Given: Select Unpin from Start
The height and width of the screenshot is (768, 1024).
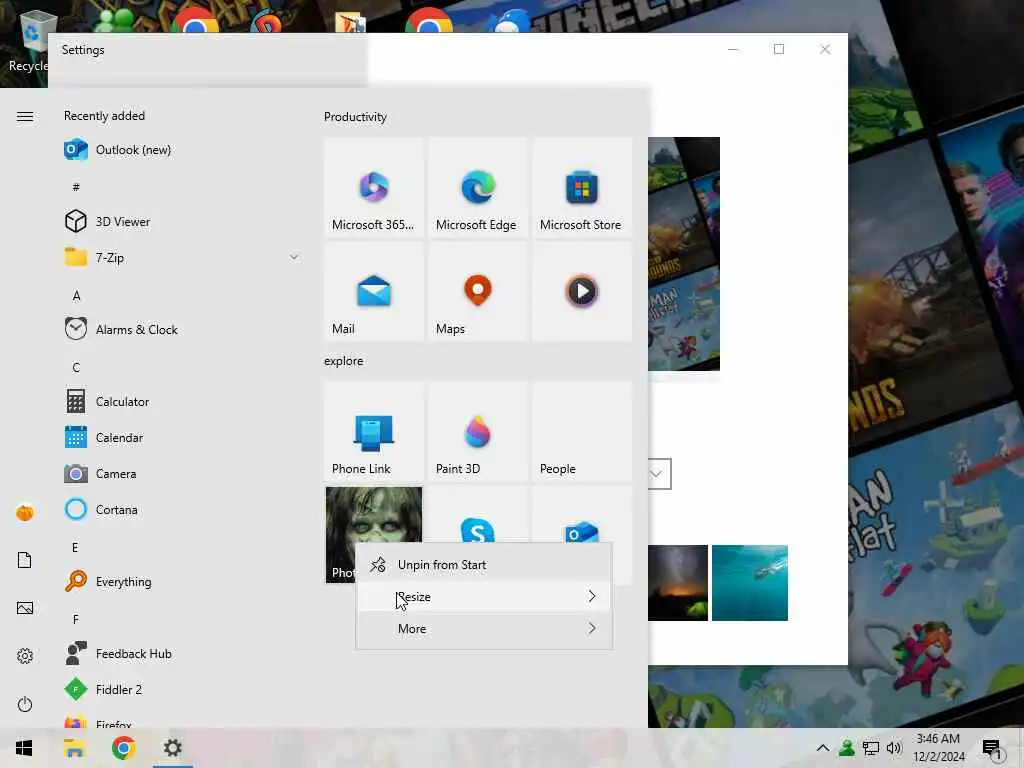Looking at the screenshot, I should pyautogui.click(x=484, y=565).
